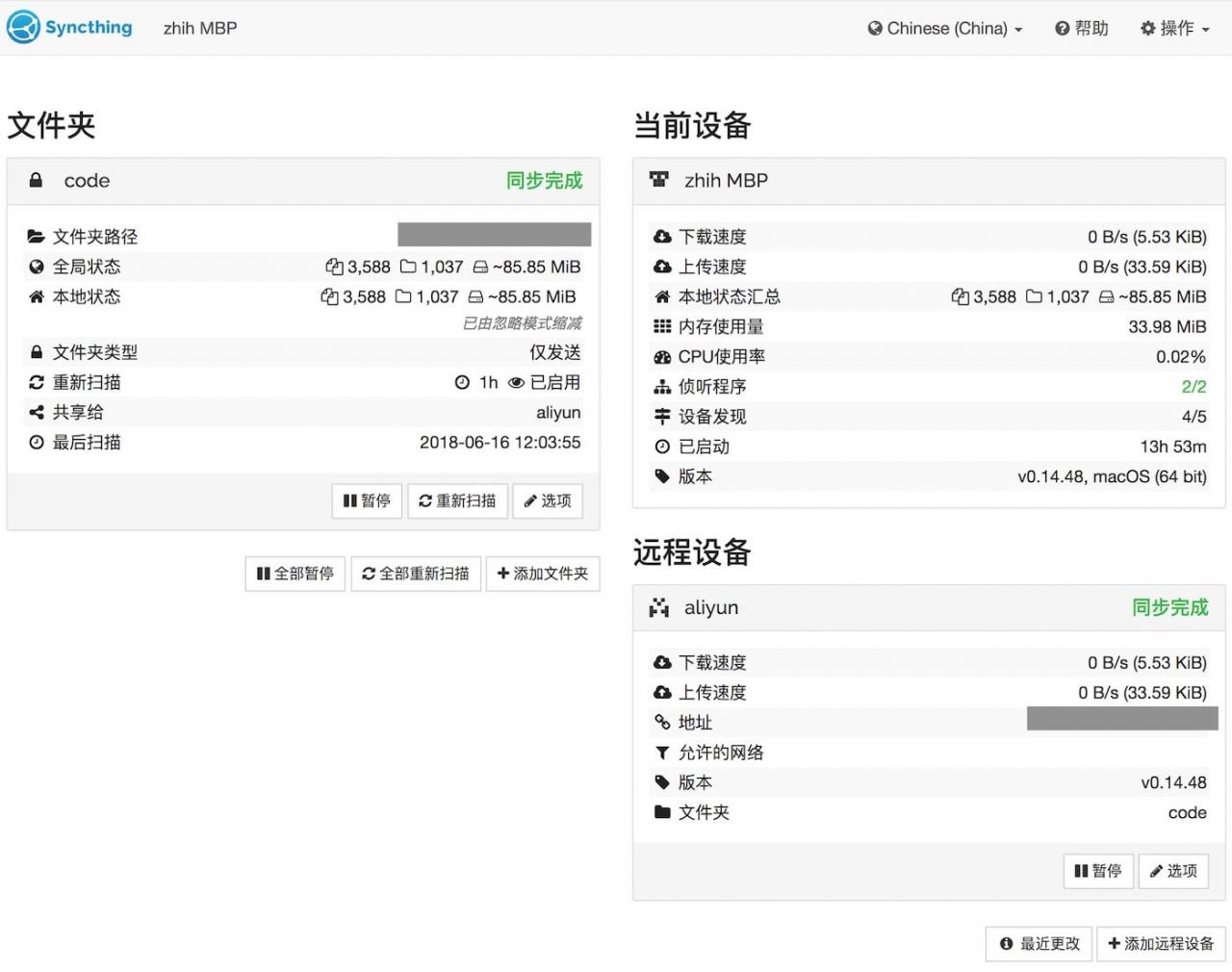Viewport: 1232px width, 972px height.
Task: Click the 2018-06-16 12:03:55 timestamp
Action: tap(500, 443)
